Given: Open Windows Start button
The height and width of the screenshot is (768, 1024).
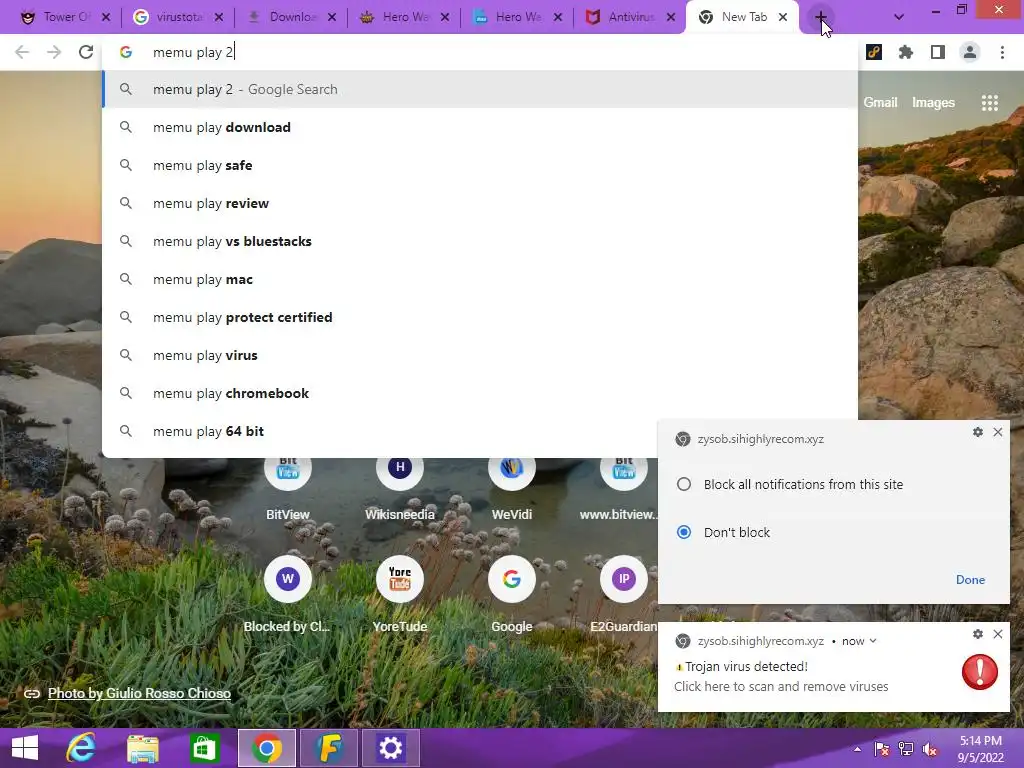Looking at the screenshot, I should pos(25,748).
